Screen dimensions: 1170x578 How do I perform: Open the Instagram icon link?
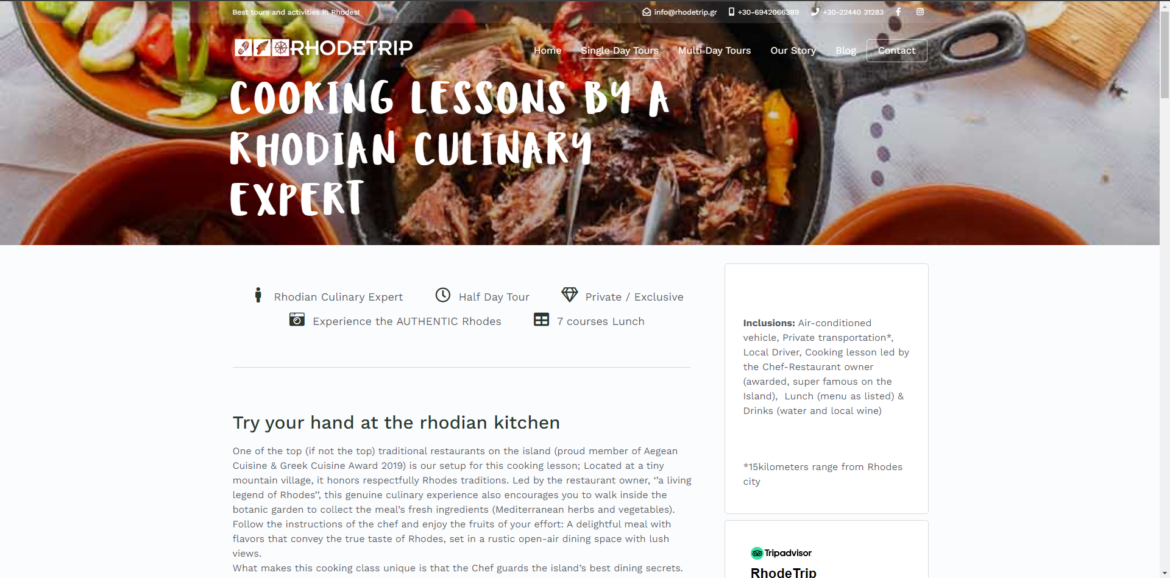point(920,12)
